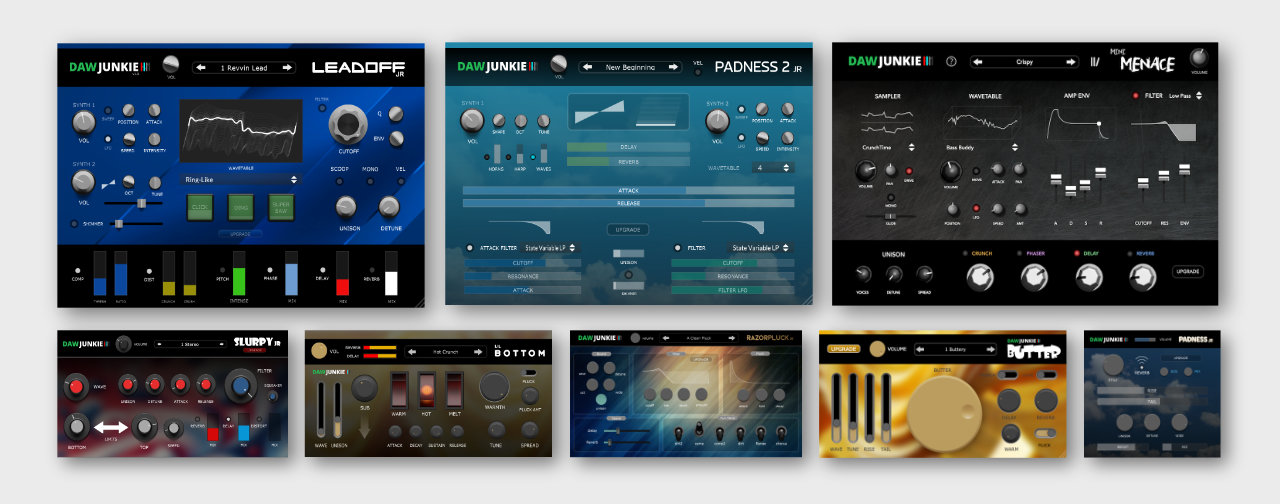The height and width of the screenshot is (504, 1280).
Task: Click the large Cutoff knob in Leadoff JR
Action: tap(346, 124)
